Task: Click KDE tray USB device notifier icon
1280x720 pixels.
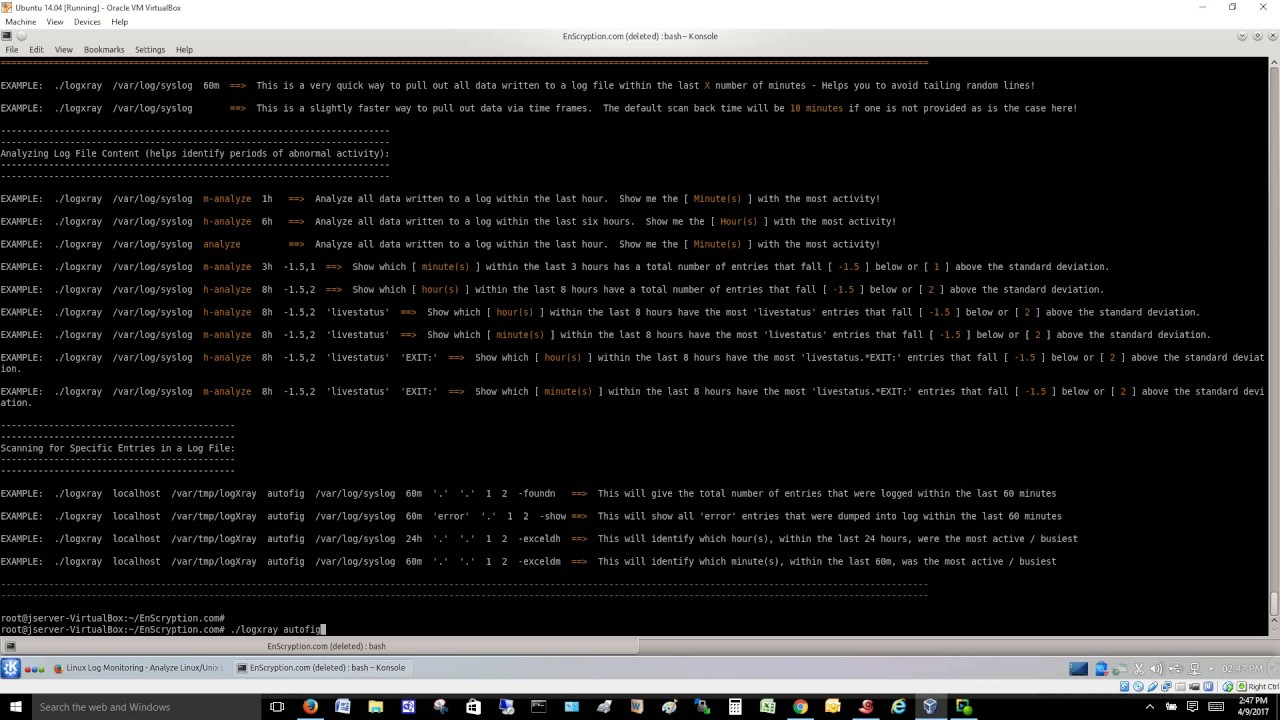Action: [x=1175, y=668]
